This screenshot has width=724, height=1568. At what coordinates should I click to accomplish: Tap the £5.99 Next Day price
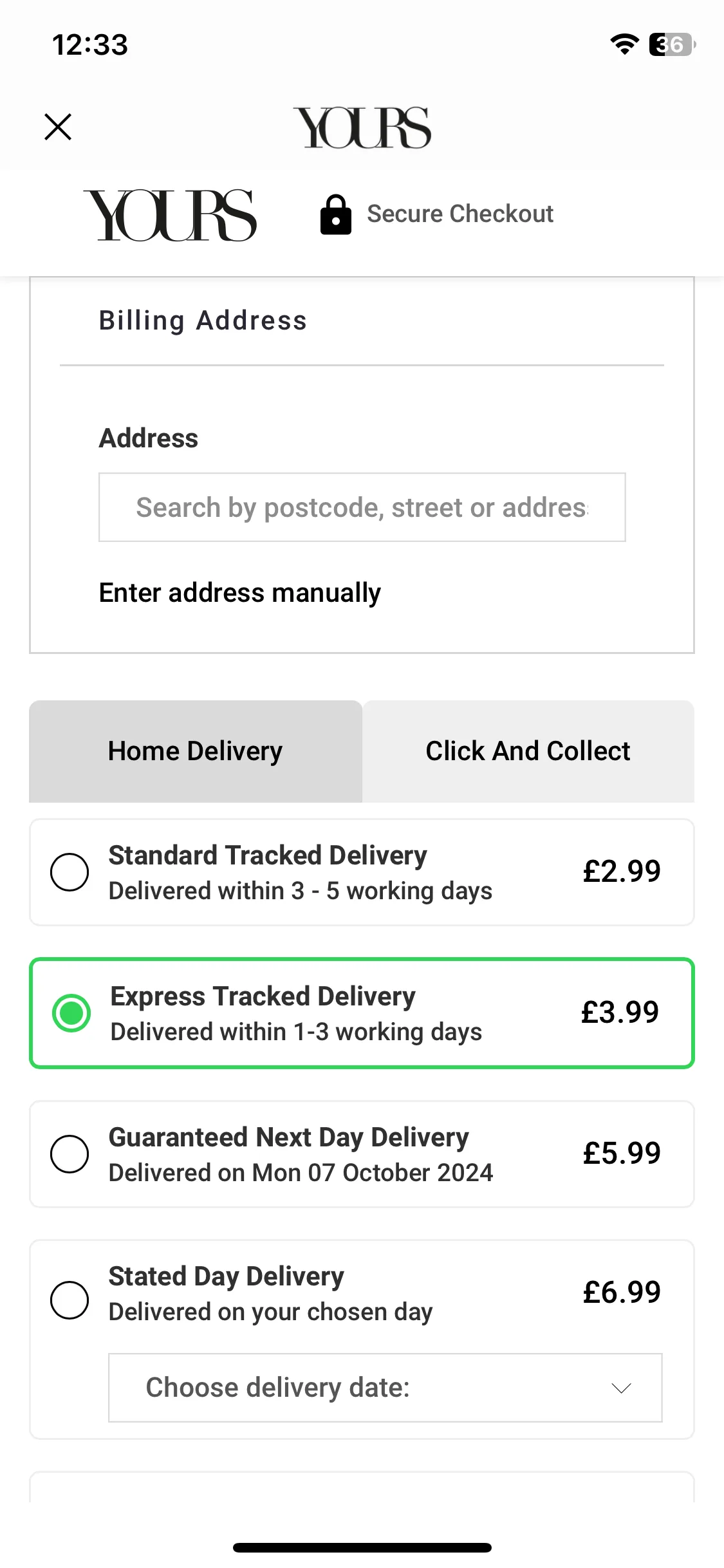coord(622,1153)
